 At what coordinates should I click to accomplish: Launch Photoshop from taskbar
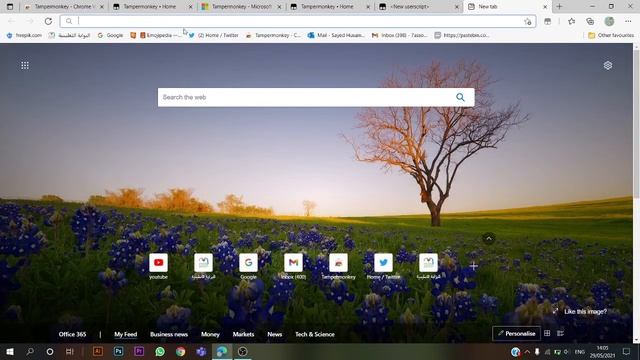pos(118,351)
